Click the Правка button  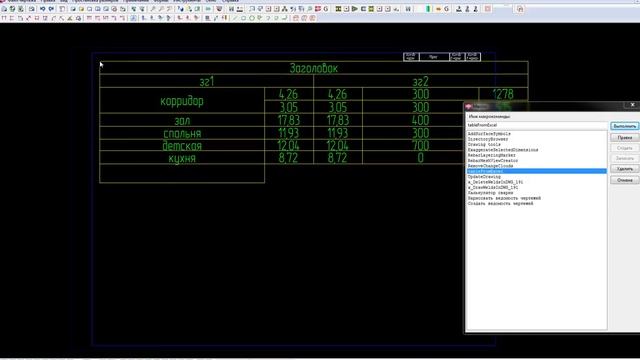click(x=624, y=138)
